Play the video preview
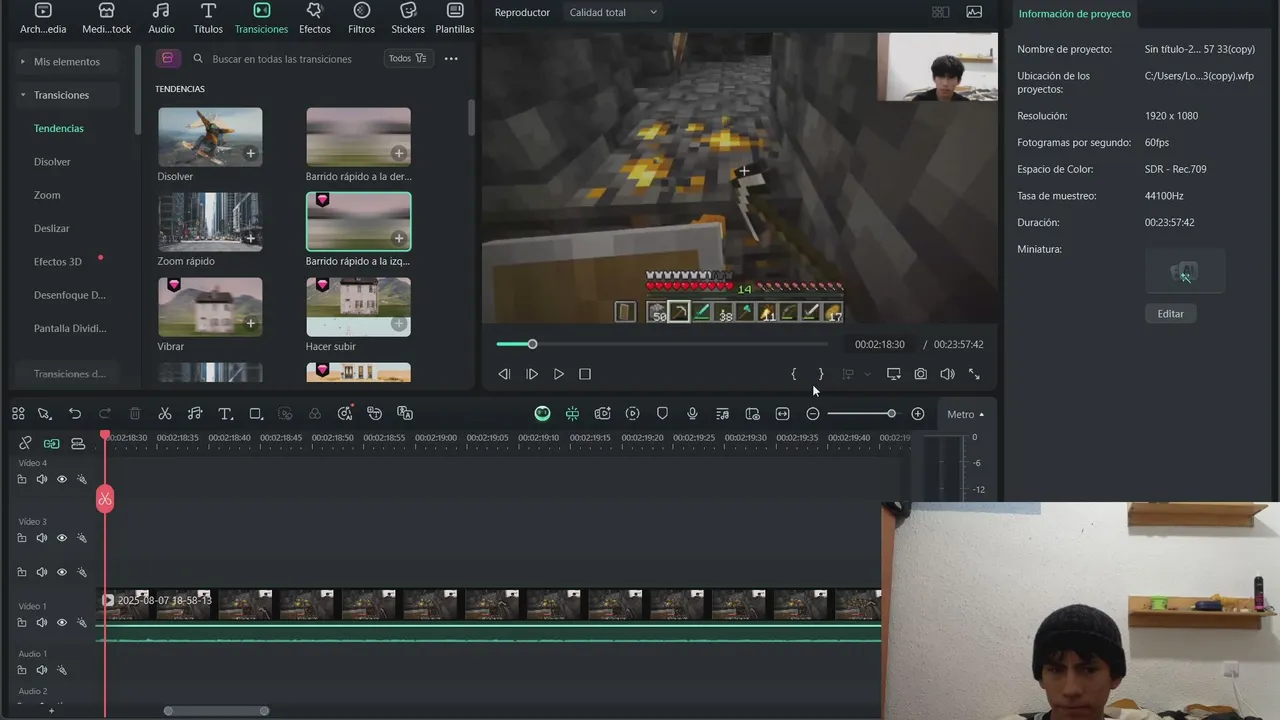This screenshot has width=1280, height=720. (559, 374)
